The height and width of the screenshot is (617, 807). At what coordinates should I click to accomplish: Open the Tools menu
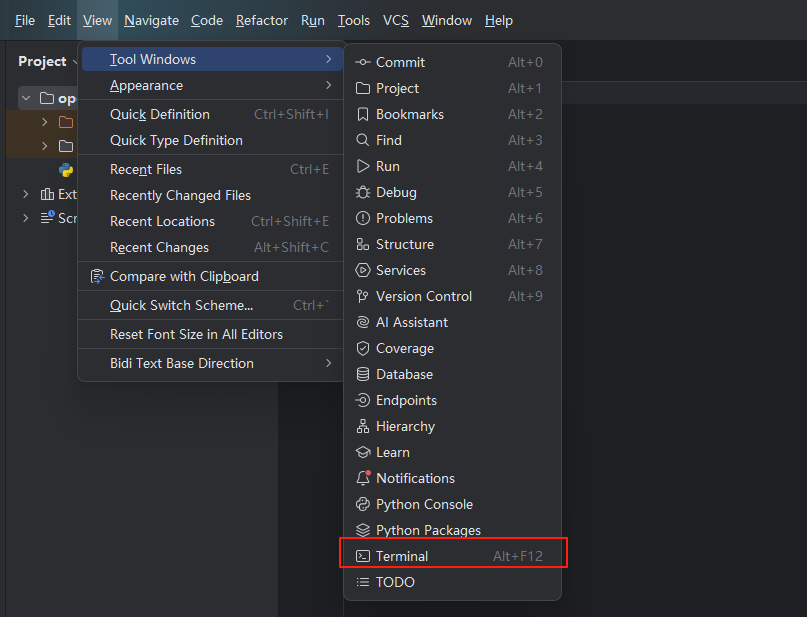tap(354, 21)
